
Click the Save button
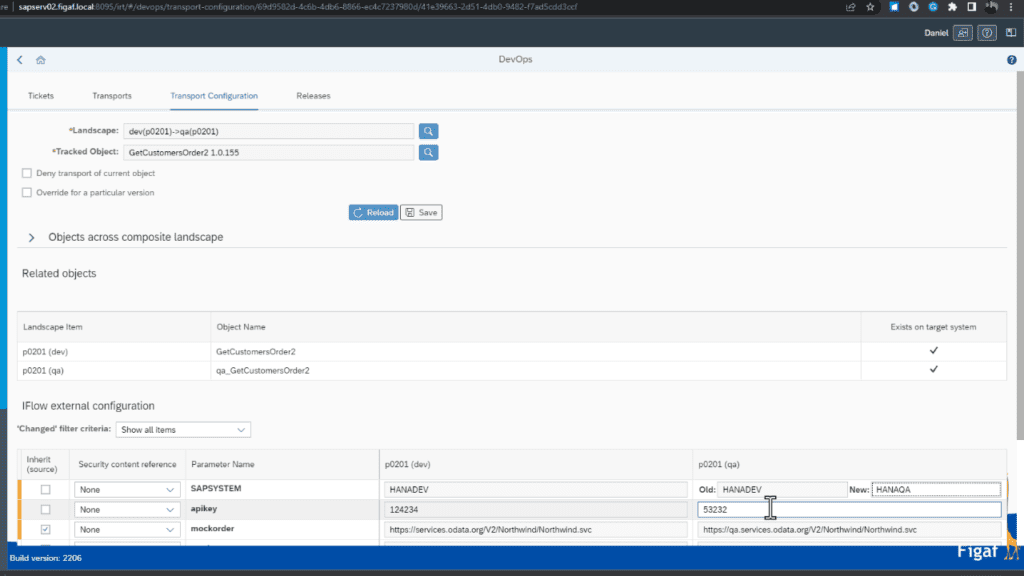click(421, 212)
